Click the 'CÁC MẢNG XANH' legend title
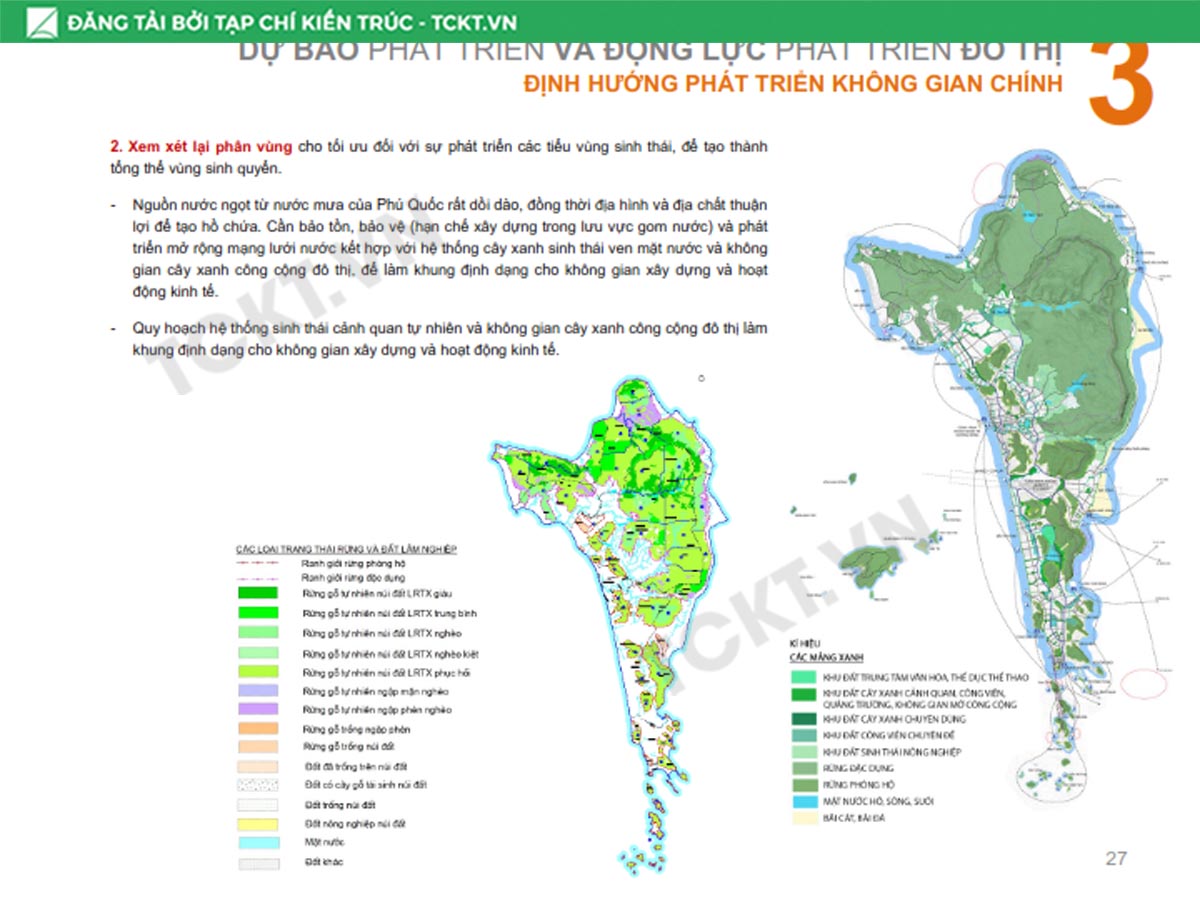This screenshot has height=900, width=1200. 825,660
